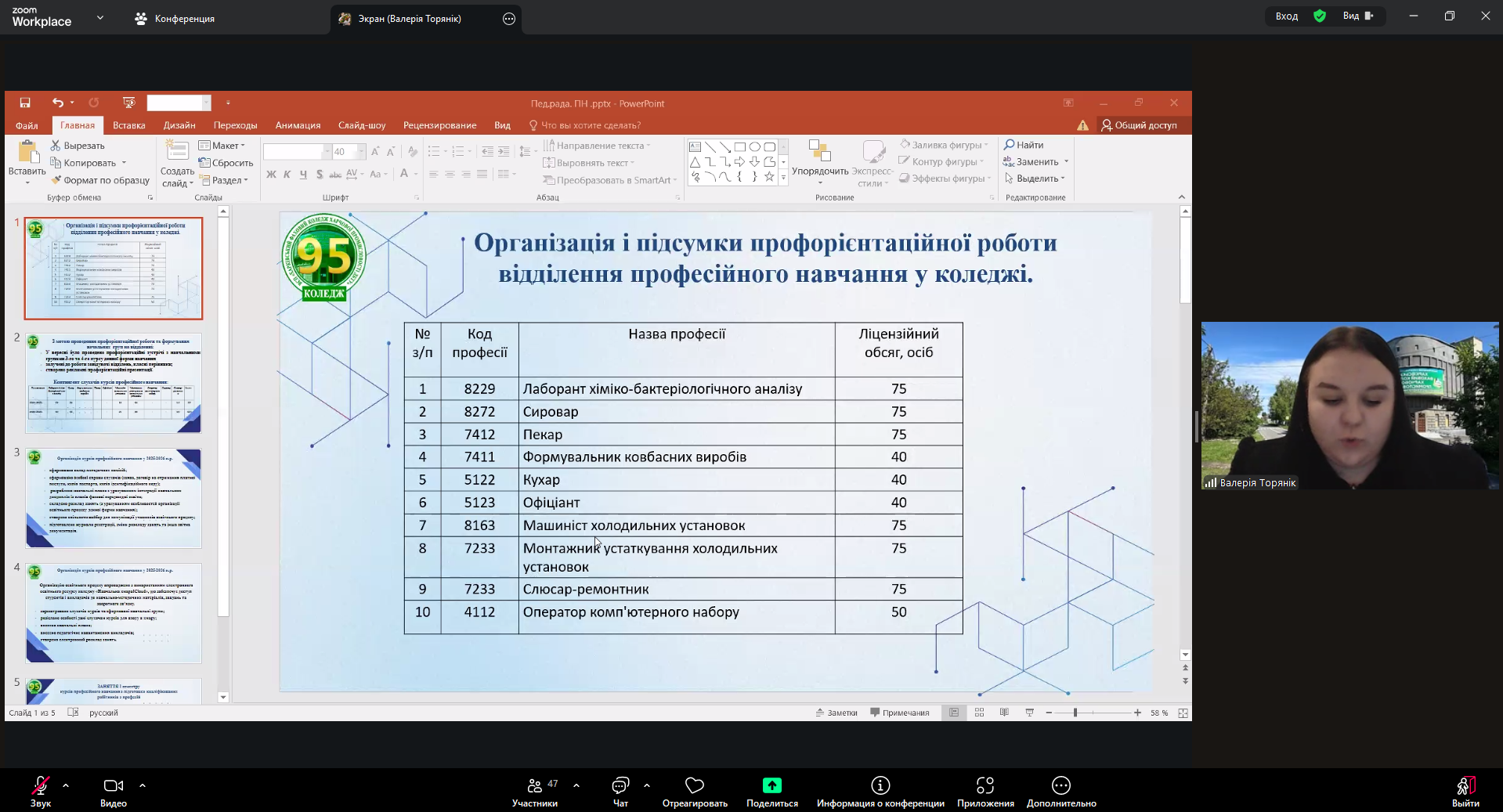This screenshot has height=812, width=1503.
Task: Expand audio options arrow next to microphone
Action: (x=66, y=785)
